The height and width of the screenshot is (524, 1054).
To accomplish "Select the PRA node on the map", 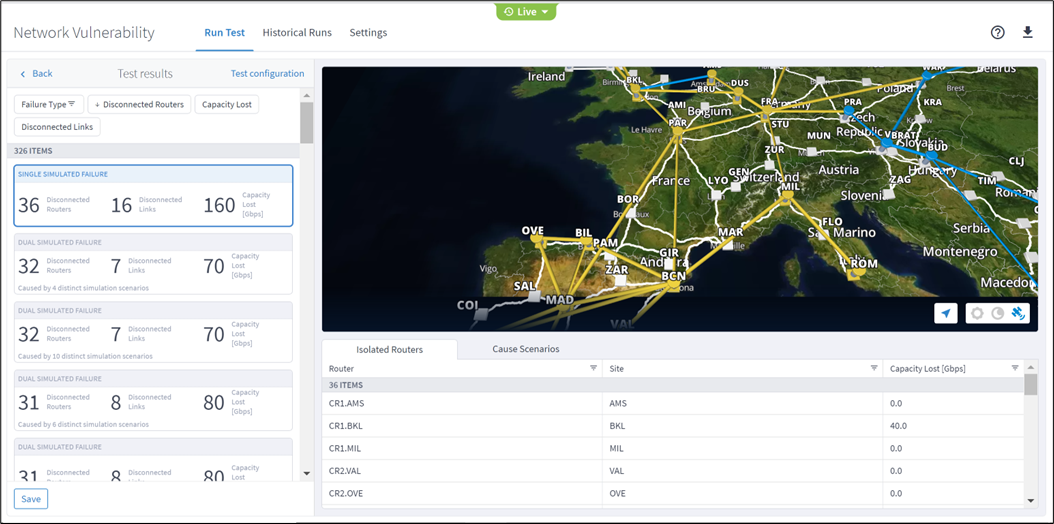I will (x=848, y=111).
